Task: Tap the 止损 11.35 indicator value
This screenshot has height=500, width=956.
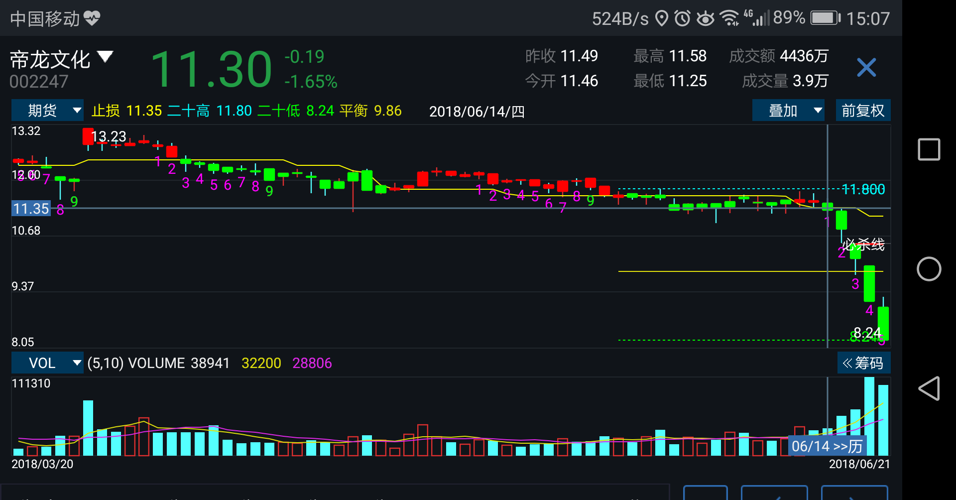Action: (127, 110)
